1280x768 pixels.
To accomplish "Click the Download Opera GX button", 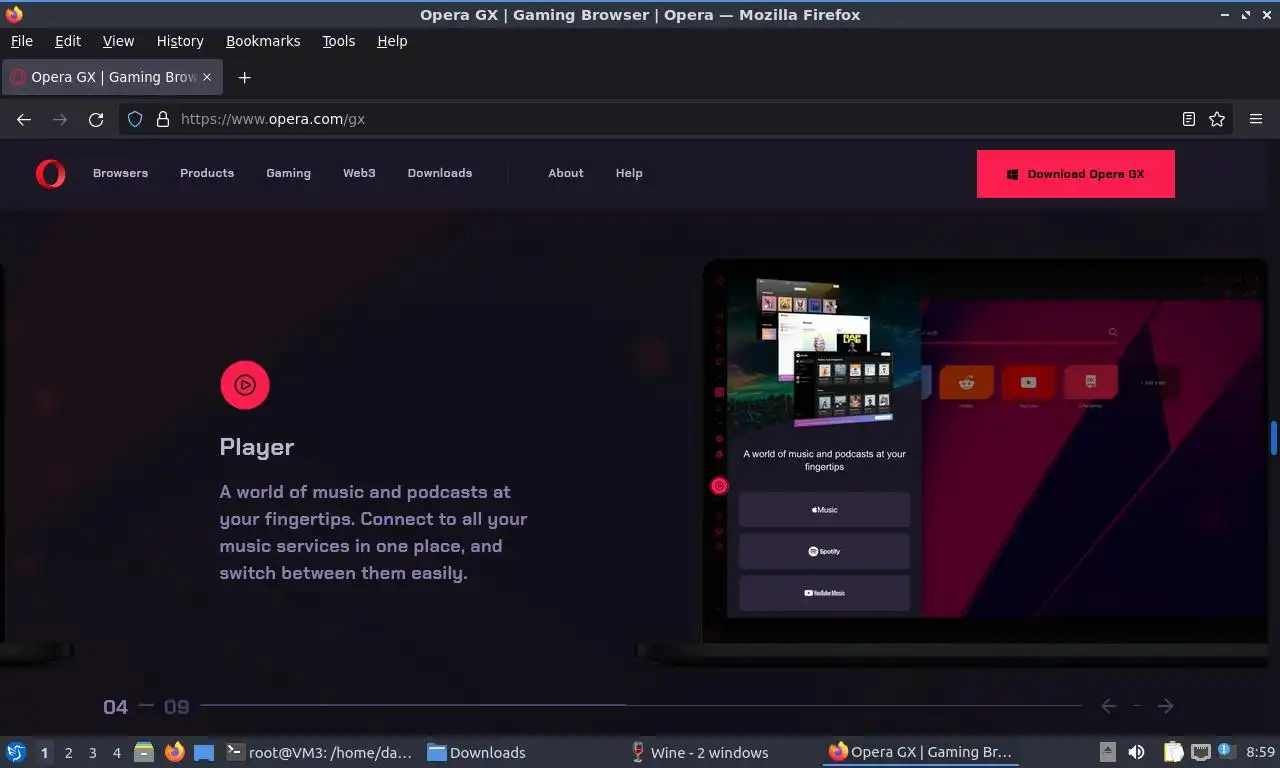I will pyautogui.click(x=1075, y=174).
